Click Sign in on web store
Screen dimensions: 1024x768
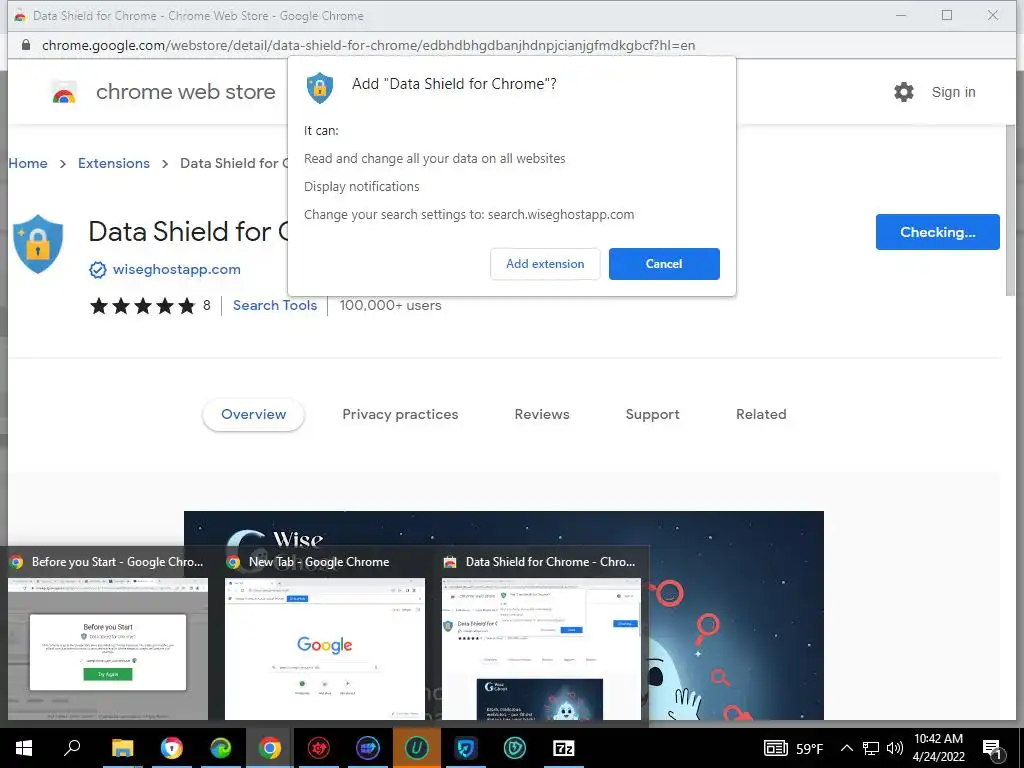[953, 92]
